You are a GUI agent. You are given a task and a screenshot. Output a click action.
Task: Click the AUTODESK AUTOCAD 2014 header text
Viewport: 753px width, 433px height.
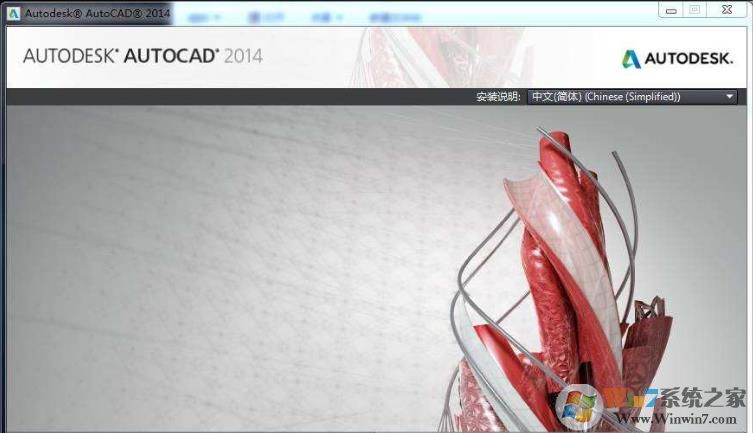pos(143,56)
